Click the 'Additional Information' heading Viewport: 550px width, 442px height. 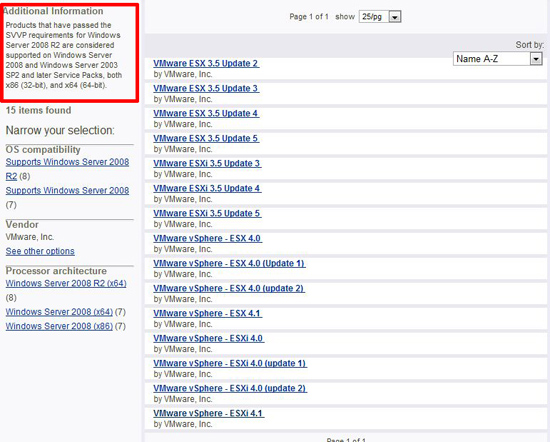click(53, 11)
